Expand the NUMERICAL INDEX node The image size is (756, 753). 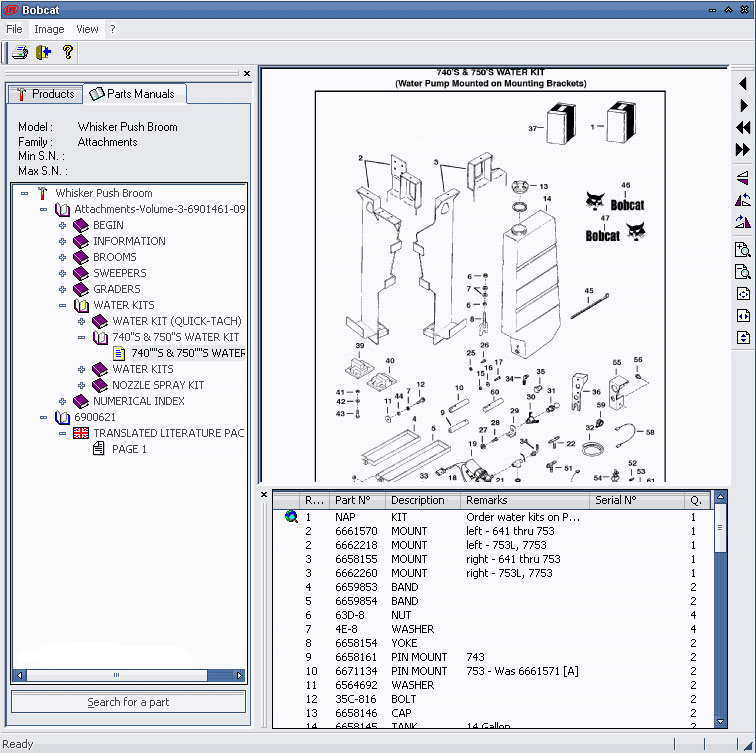click(x=62, y=401)
